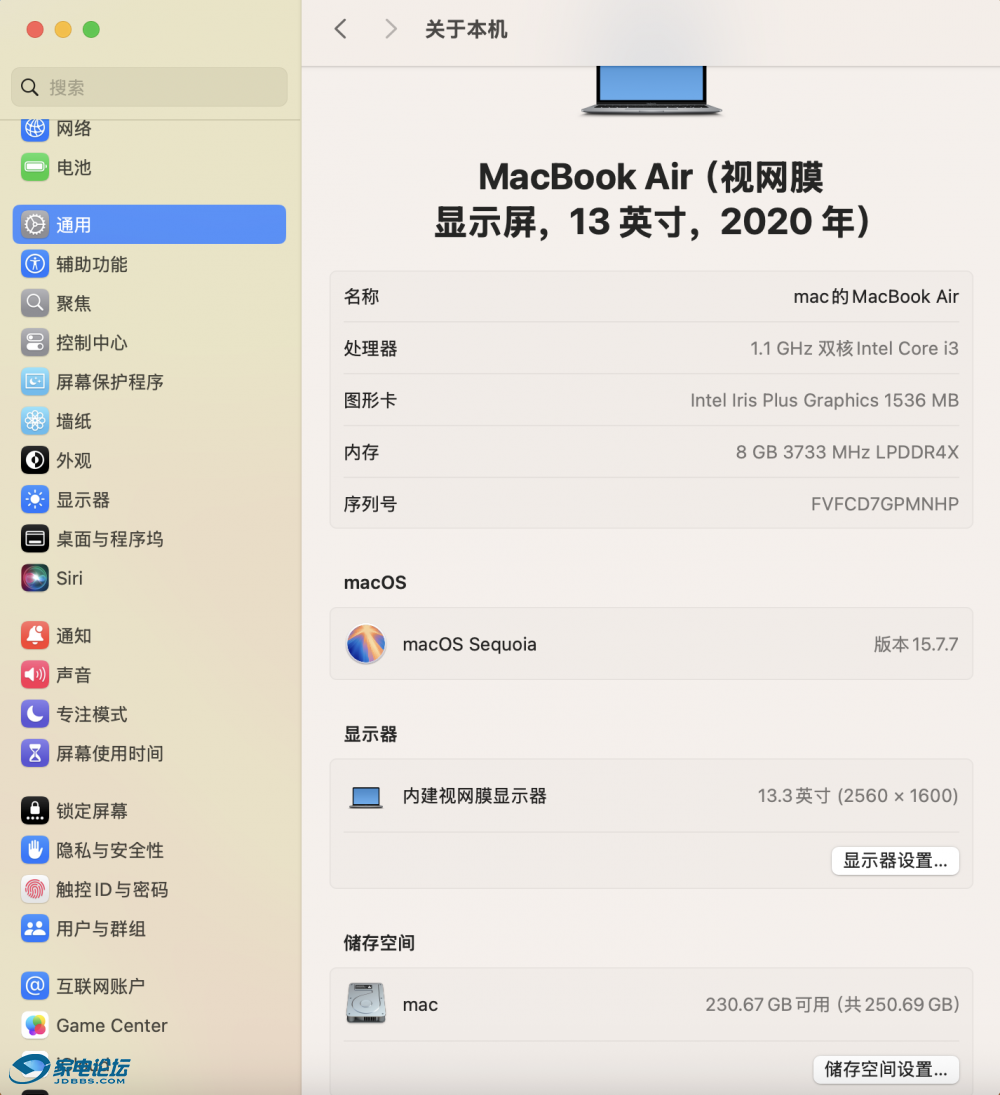
Task: Open the 屏幕保护程序 icon
Action: coord(35,381)
